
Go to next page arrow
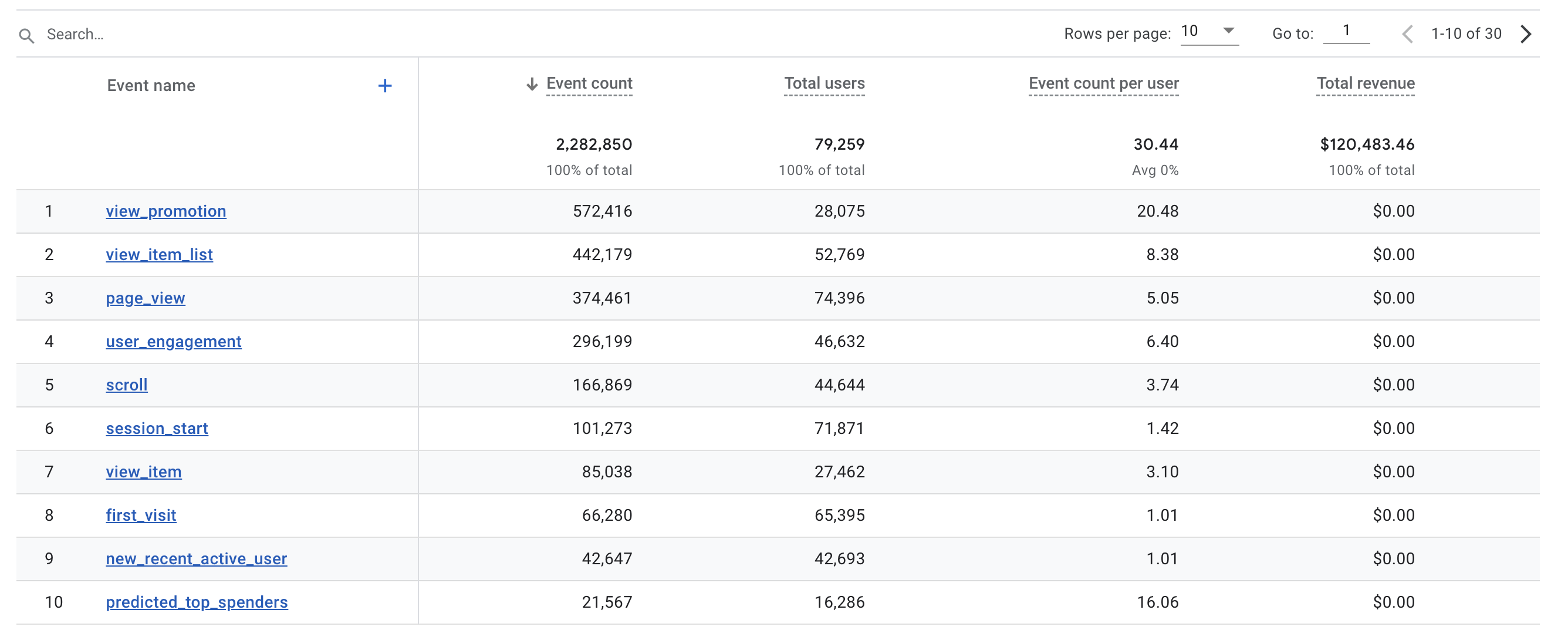[1525, 34]
